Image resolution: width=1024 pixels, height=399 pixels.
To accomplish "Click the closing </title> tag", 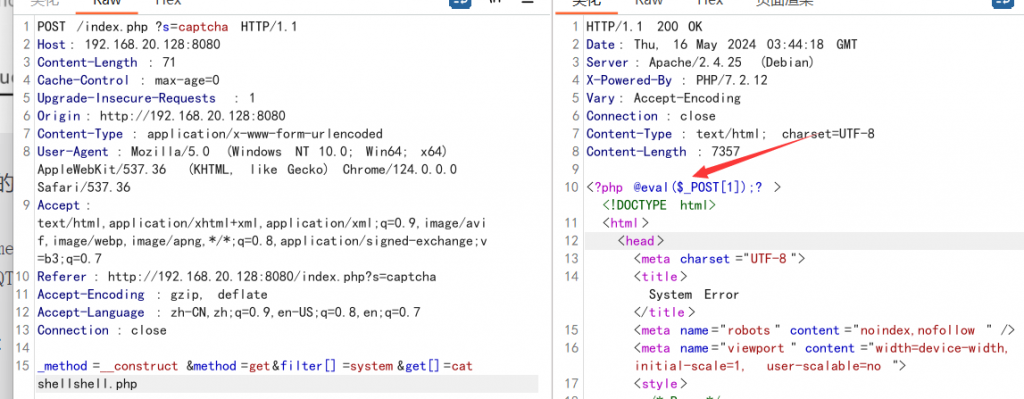I will tap(664, 312).
